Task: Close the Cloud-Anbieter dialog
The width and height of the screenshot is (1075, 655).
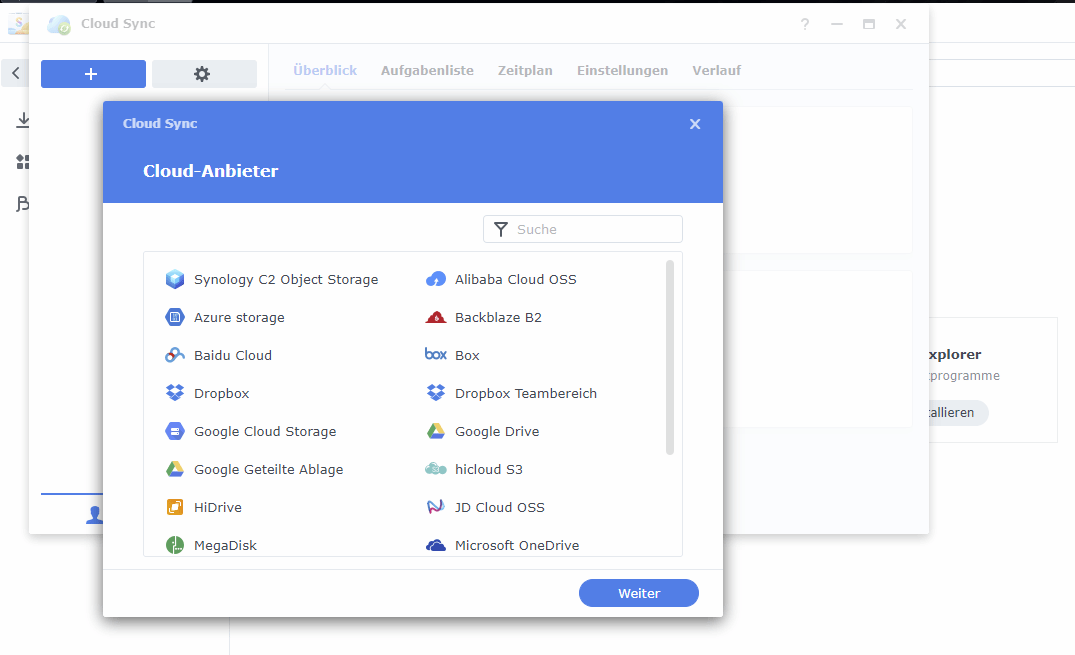Action: [695, 124]
